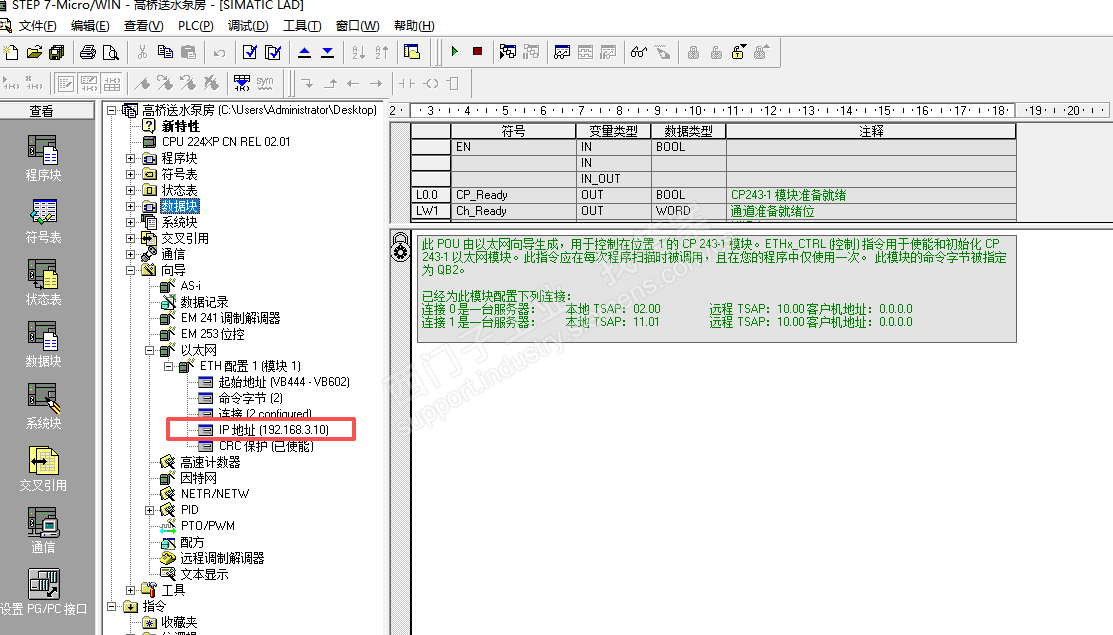1113x635 pixels.
Task: Click the POU protection lock icon
Action: [x=400, y=247]
